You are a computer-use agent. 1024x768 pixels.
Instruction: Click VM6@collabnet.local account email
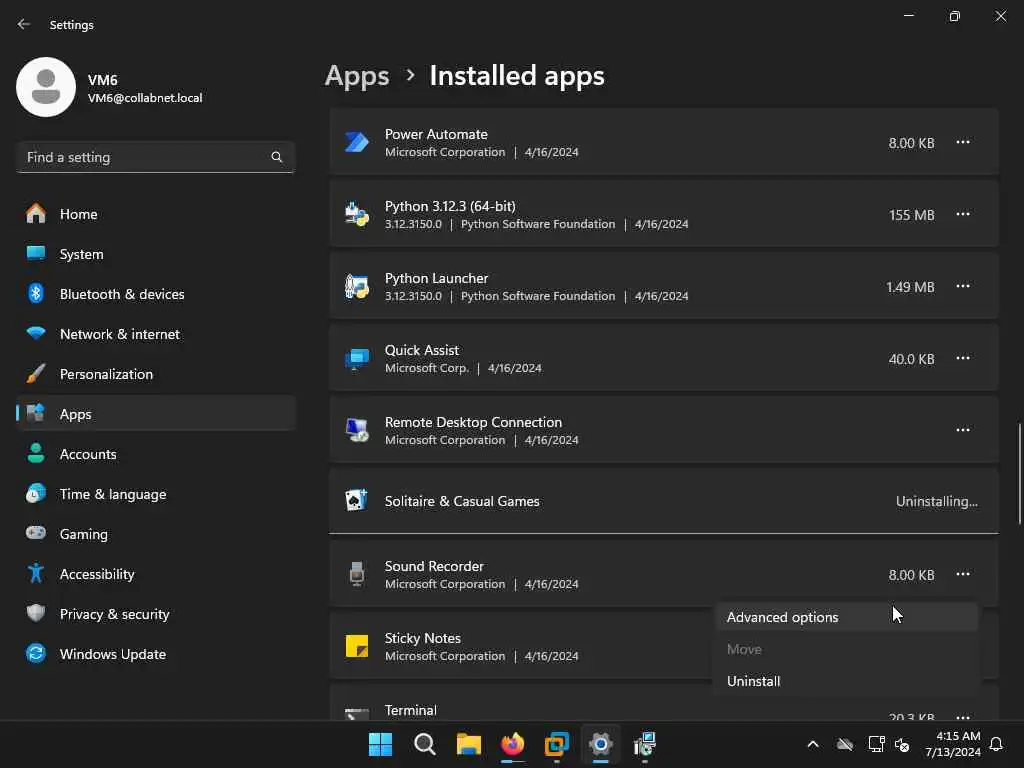tap(145, 98)
